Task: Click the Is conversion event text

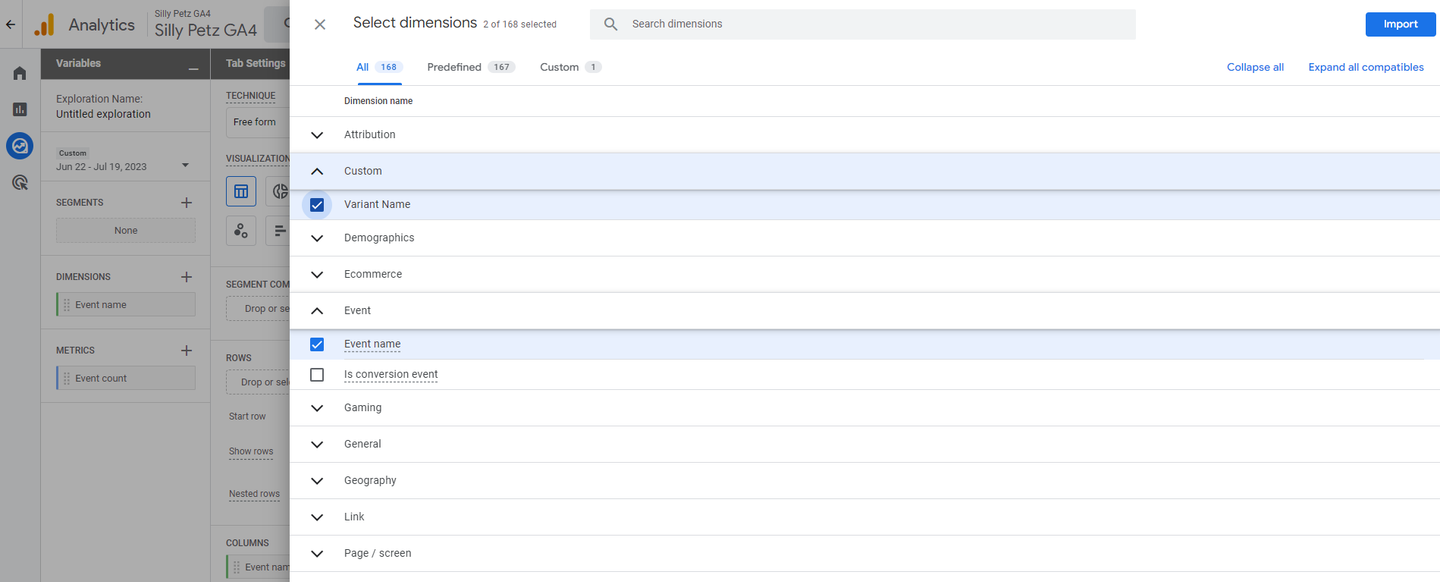Action: pyautogui.click(x=391, y=374)
